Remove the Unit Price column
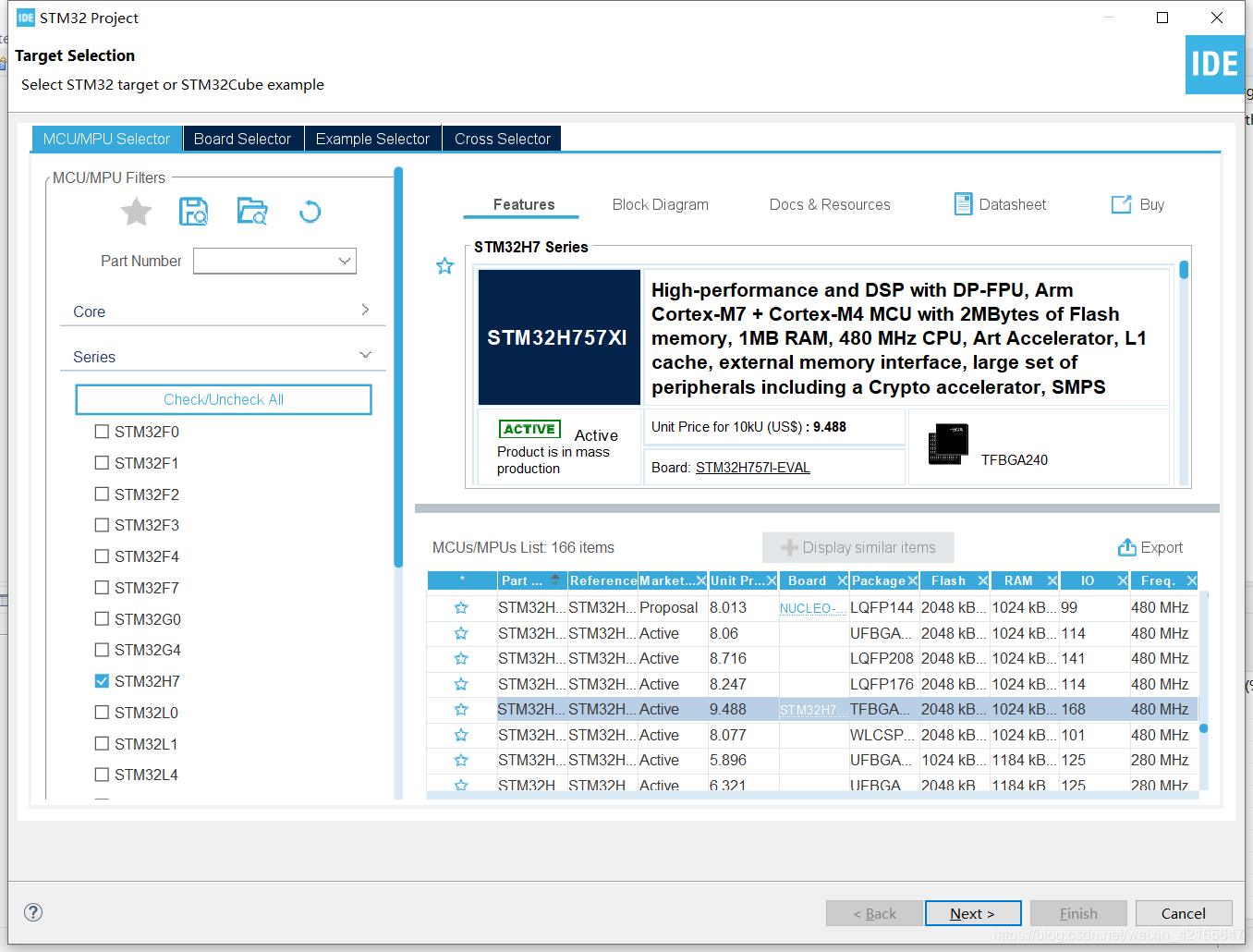 [x=772, y=580]
